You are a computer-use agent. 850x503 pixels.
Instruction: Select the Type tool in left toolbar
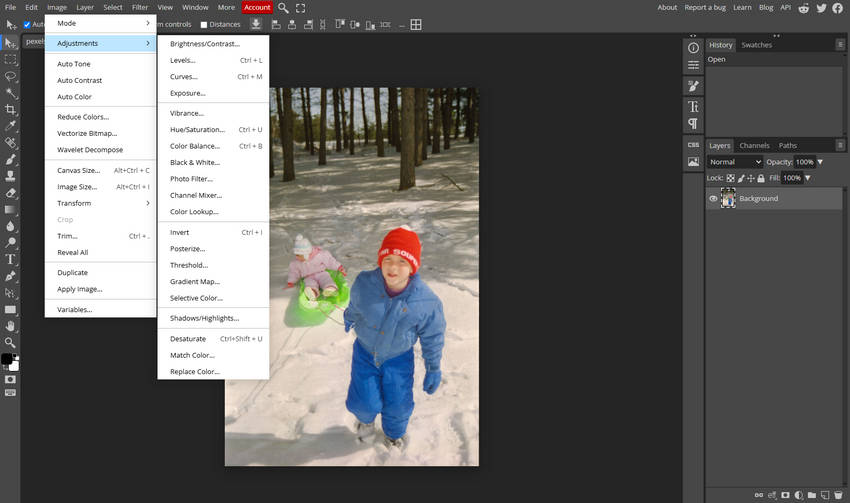pos(10,260)
